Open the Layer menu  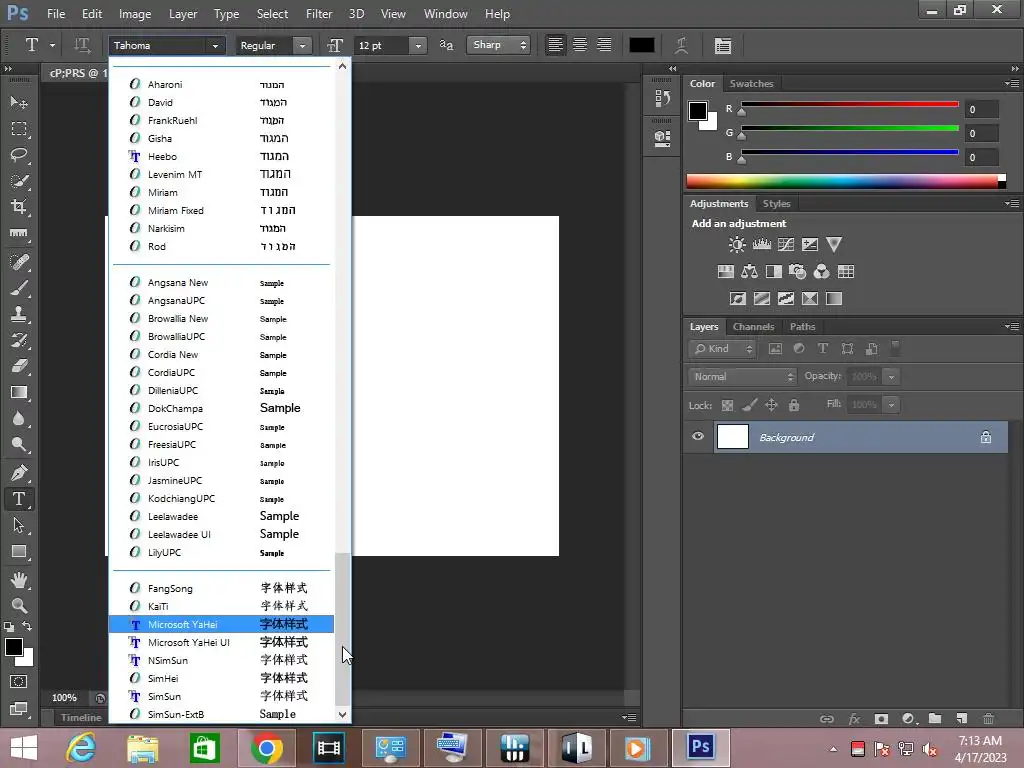pos(183,14)
